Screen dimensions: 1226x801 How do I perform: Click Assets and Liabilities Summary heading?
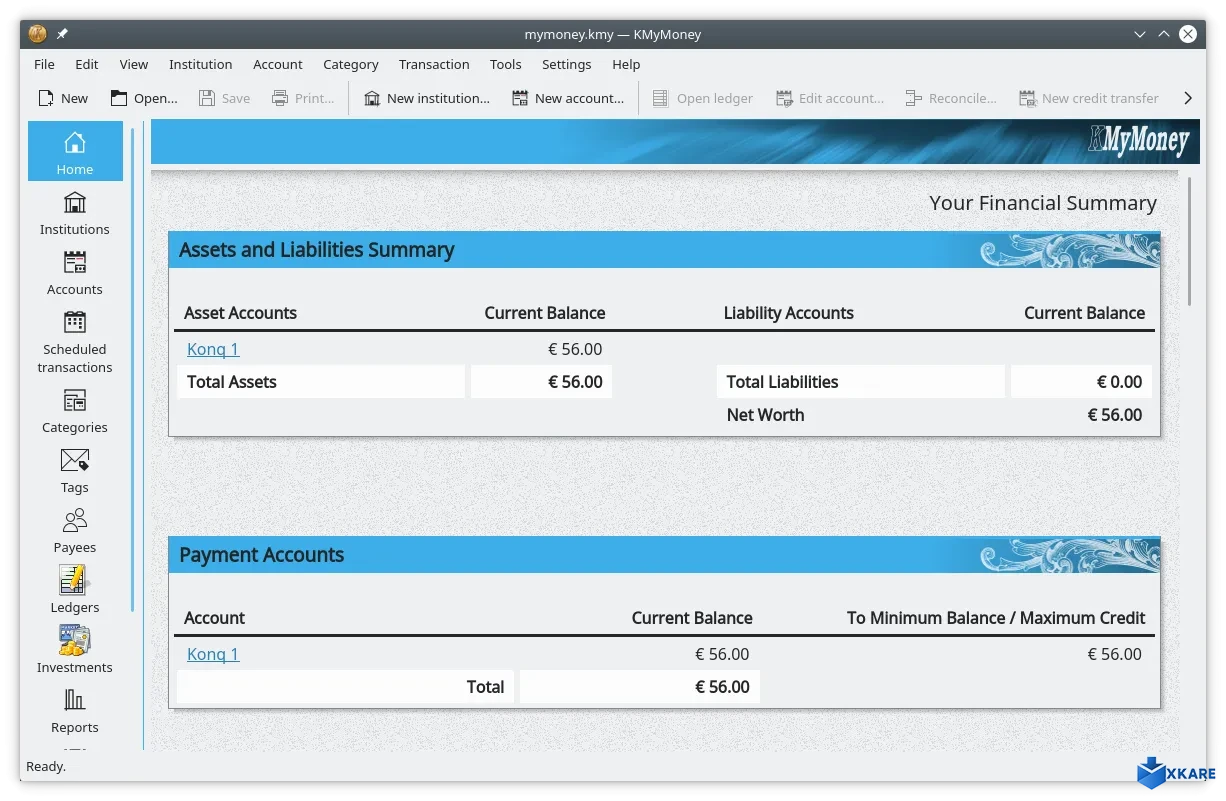coord(317,250)
